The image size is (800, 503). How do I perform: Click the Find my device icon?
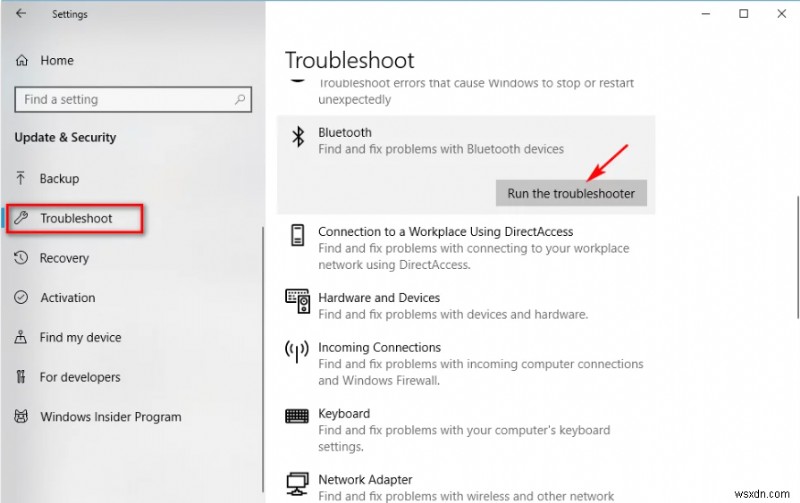point(22,338)
